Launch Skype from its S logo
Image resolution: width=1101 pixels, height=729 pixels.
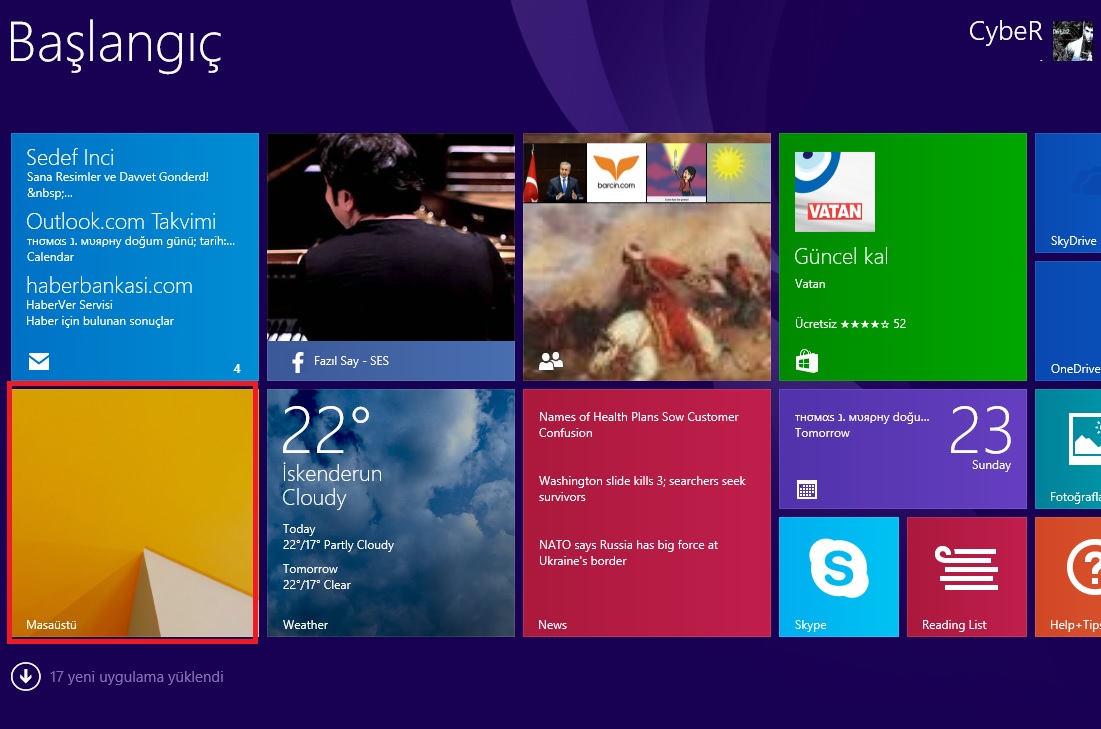click(838, 567)
